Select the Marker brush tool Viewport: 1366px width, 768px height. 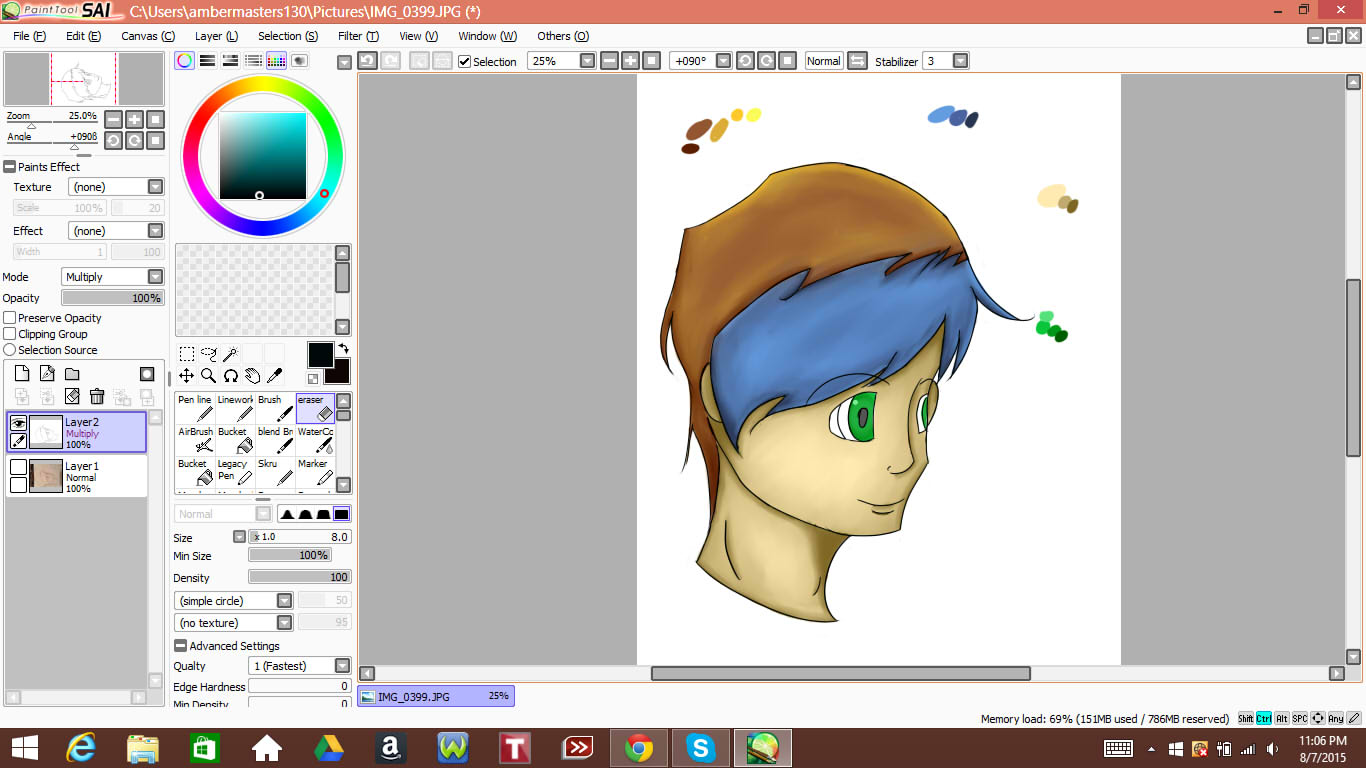pyautogui.click(x=315, y=471)
